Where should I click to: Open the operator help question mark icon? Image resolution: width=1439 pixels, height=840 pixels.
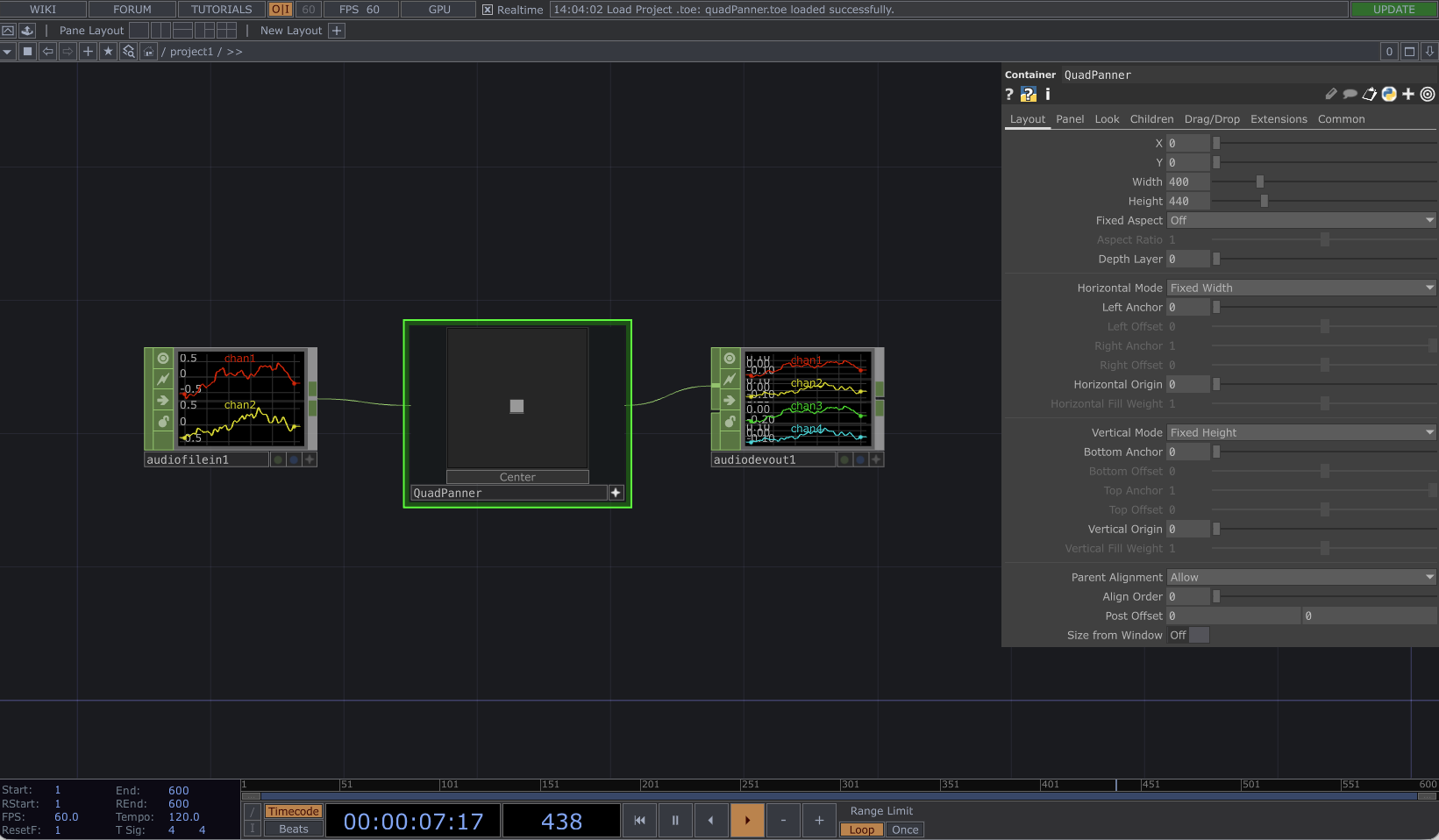(1009, 94)
